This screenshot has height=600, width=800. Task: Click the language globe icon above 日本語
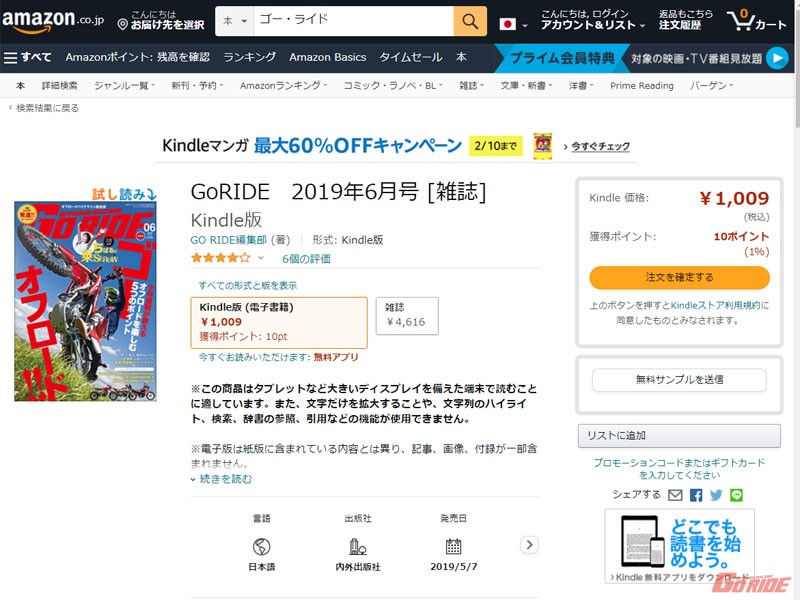(262, 546)
